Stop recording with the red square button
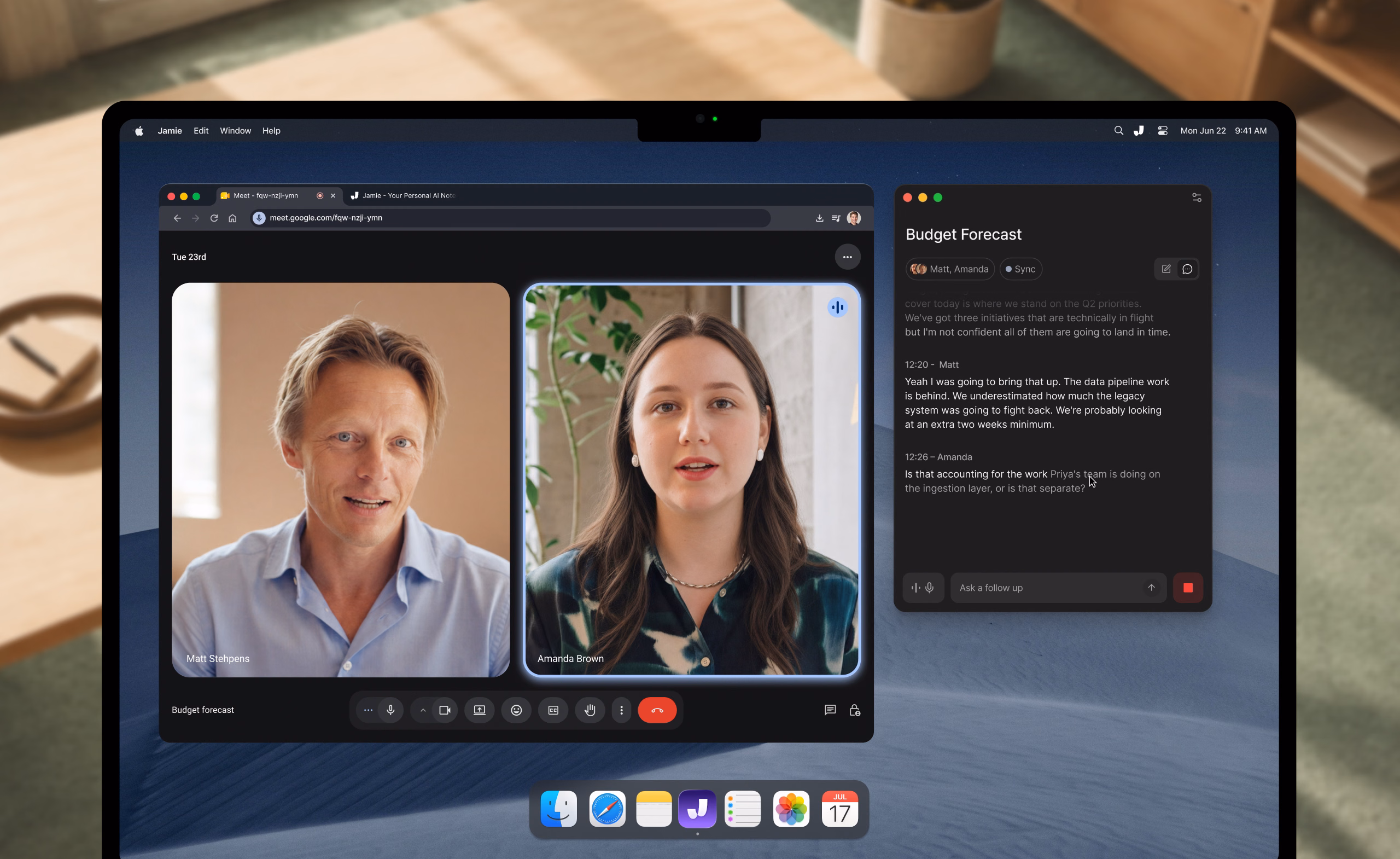1400x859 pixels. click(1188, 588)
